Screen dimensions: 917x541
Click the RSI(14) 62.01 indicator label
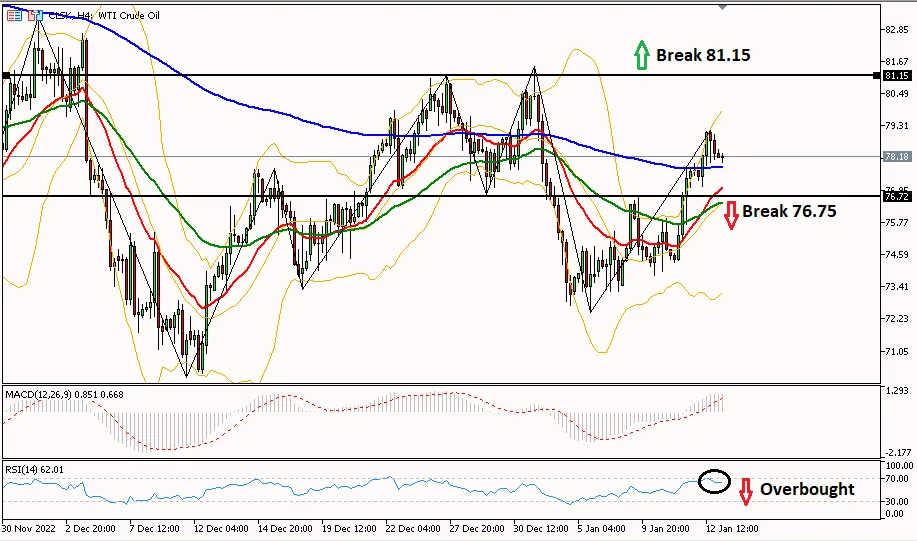click(35, 470)
